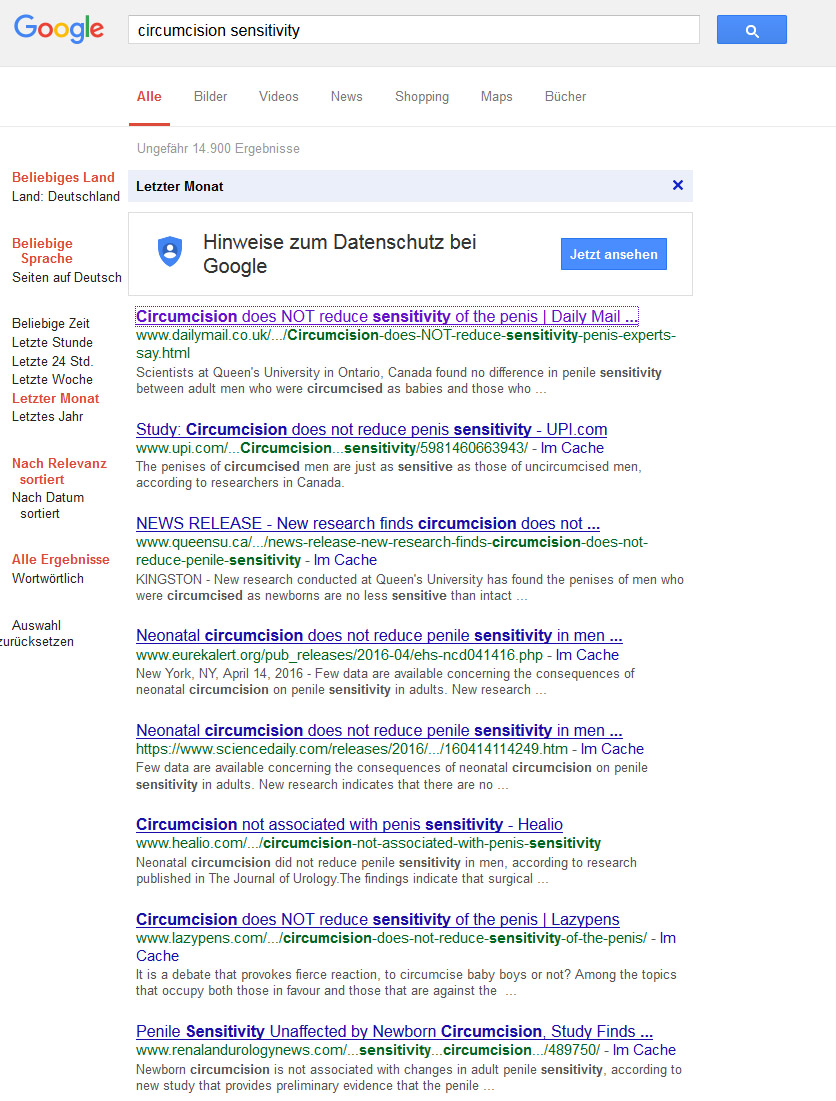836x1101 pixels.
Task: Open the NEWS RELEASE Queen's University result
Action: click(x=368, y=524)
